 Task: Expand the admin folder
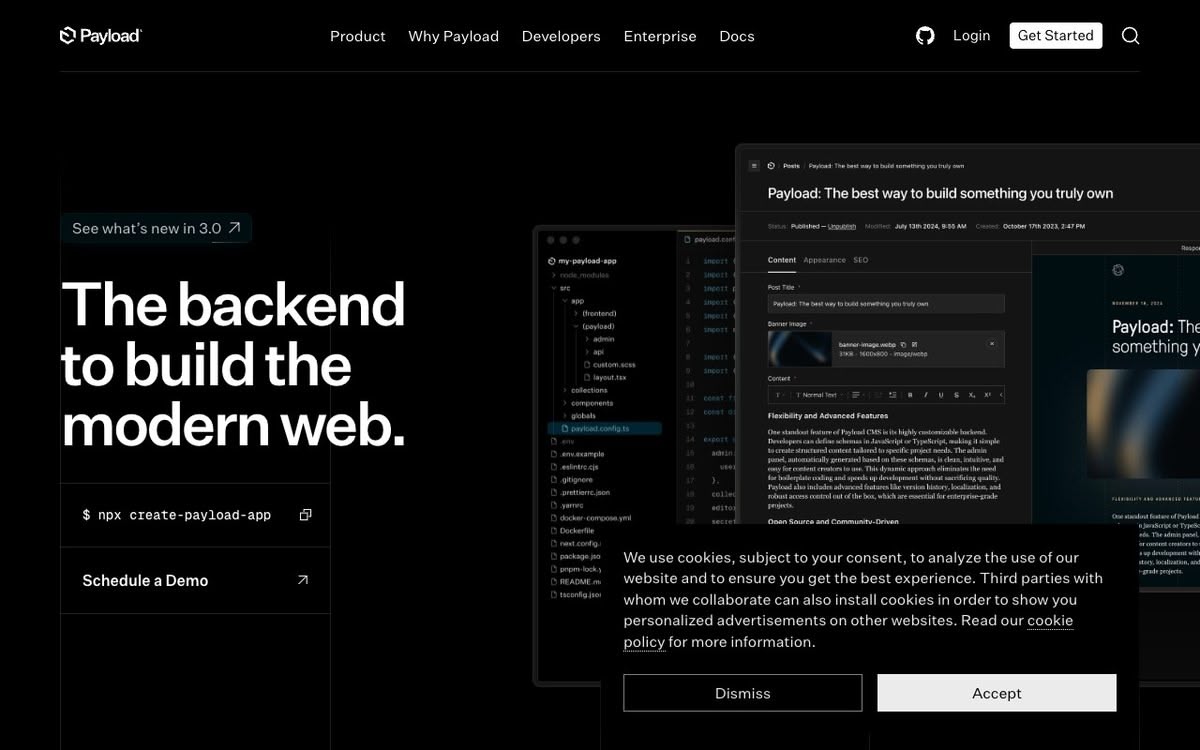pos(600,339)
